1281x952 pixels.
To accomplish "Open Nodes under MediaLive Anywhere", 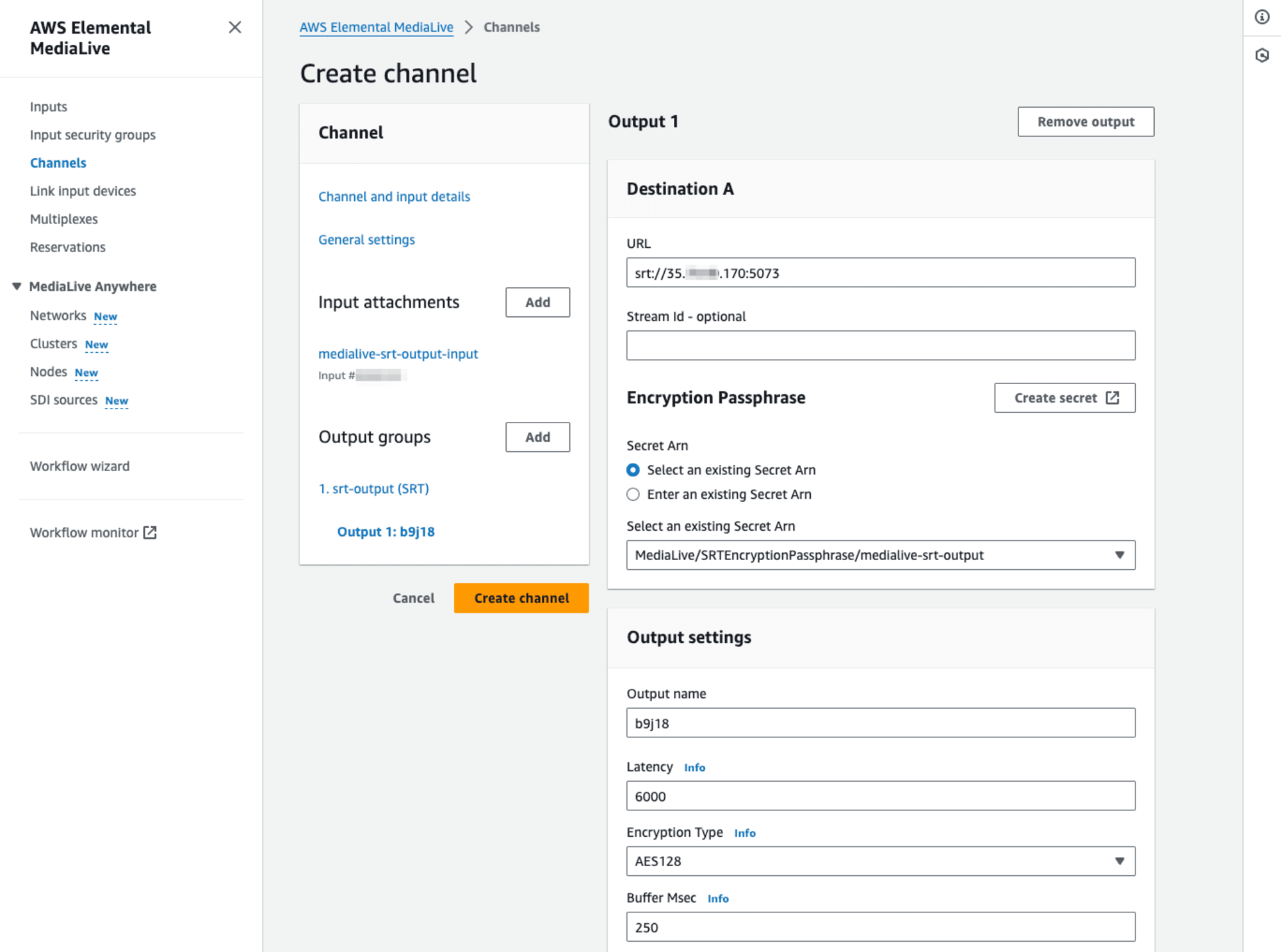I will coord(49,372).
